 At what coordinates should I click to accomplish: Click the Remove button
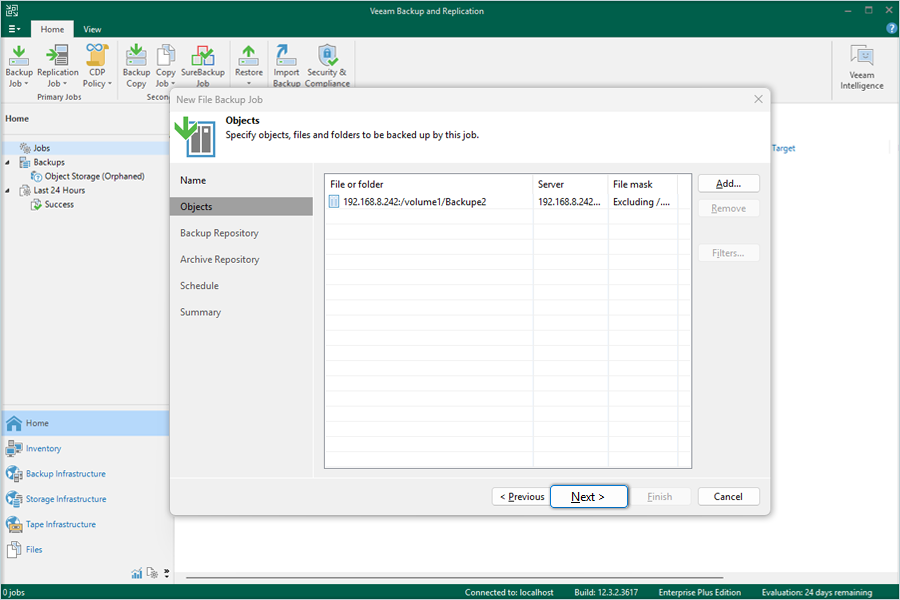[728, 208]
